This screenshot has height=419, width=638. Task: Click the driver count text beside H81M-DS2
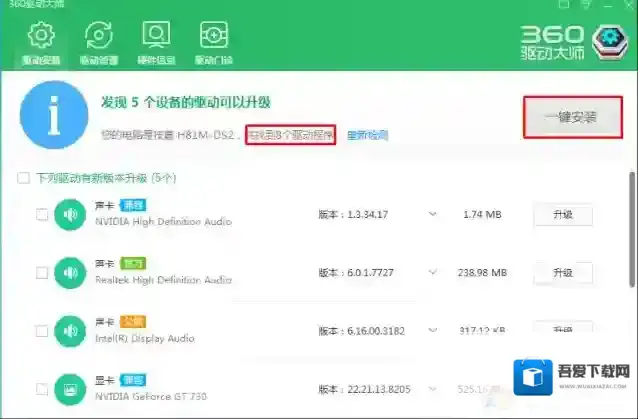(291, 135)
